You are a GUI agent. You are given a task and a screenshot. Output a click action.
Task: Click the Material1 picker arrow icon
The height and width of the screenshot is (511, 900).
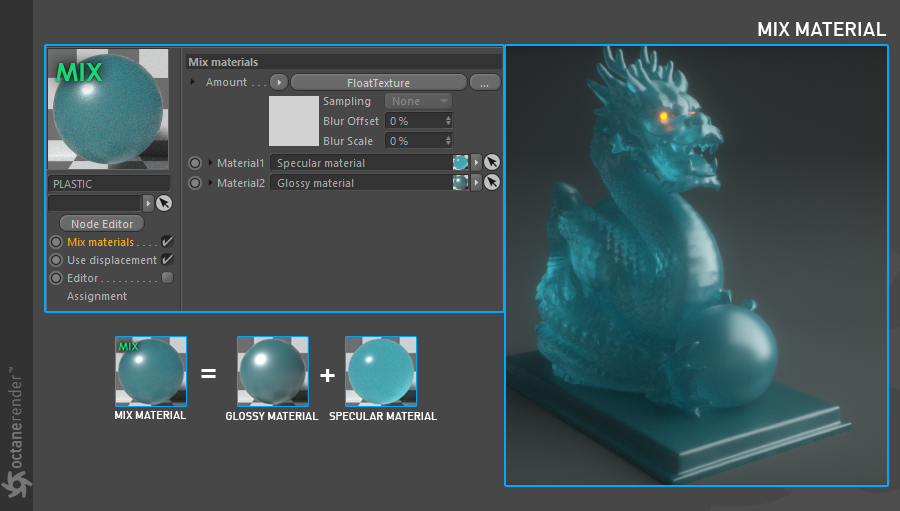492,162
